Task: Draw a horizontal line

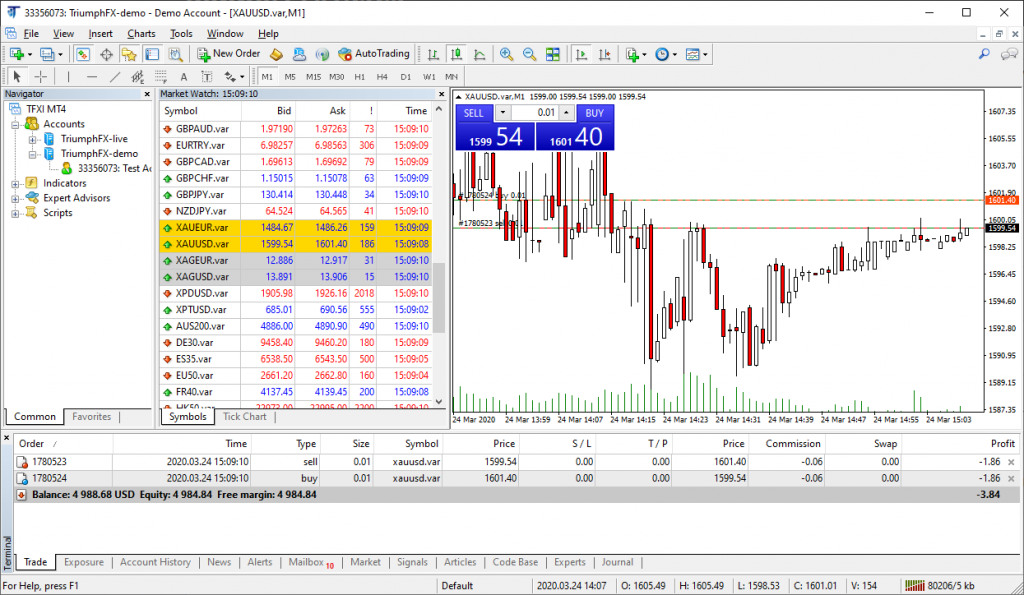Action: point(91,76)
